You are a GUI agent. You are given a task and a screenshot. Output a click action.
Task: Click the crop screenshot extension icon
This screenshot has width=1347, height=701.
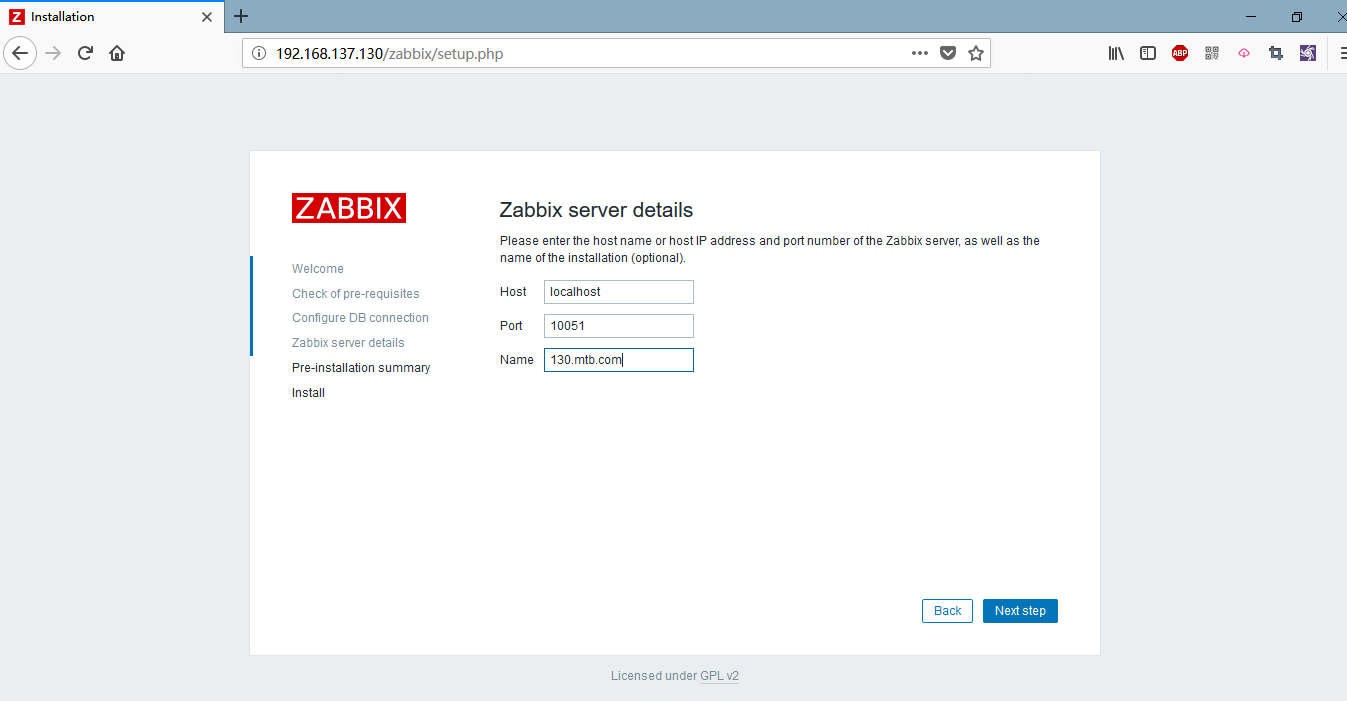(x=1276, y=53)
